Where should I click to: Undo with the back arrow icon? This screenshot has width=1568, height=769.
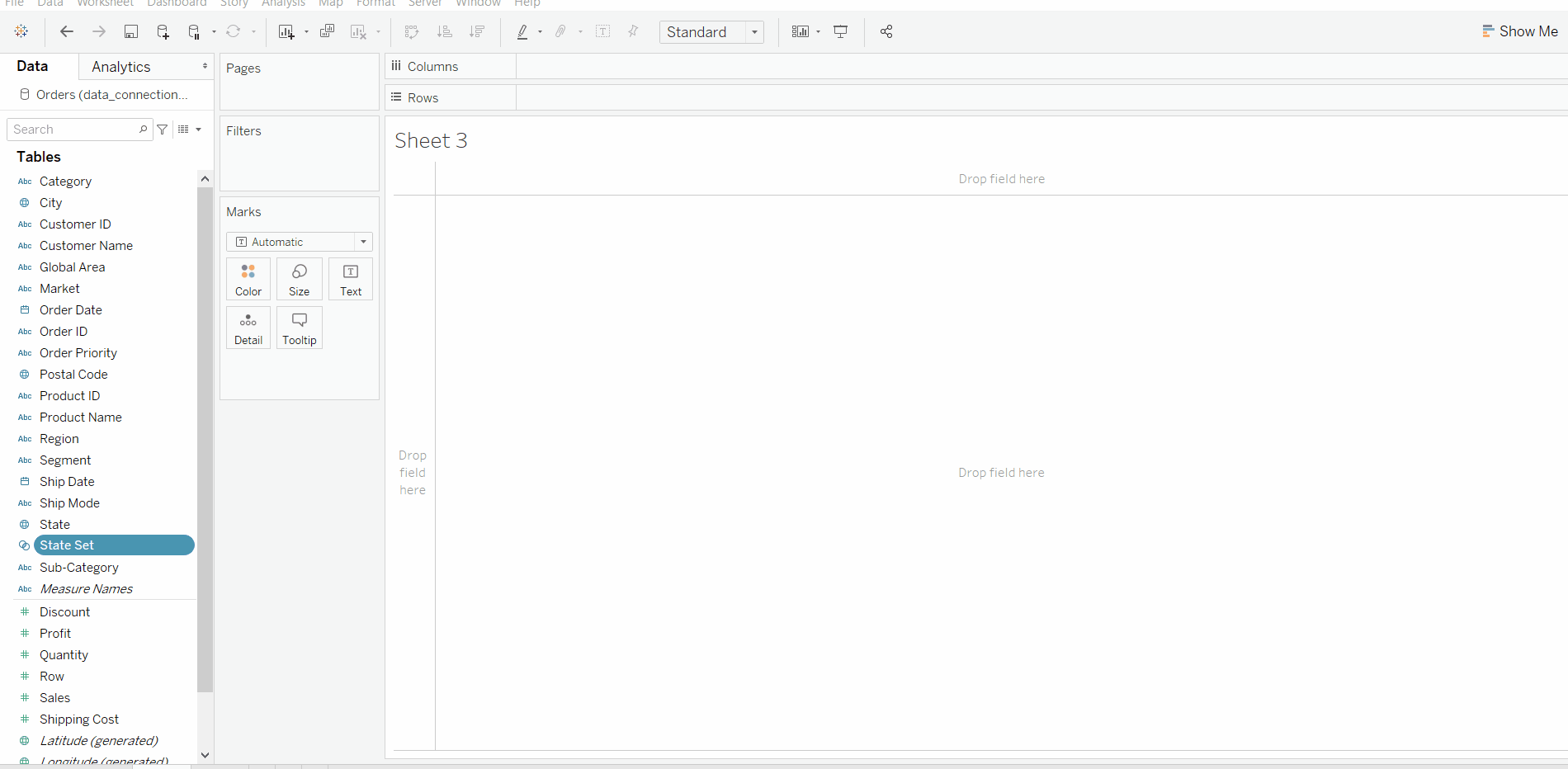[x=67, y=31]
